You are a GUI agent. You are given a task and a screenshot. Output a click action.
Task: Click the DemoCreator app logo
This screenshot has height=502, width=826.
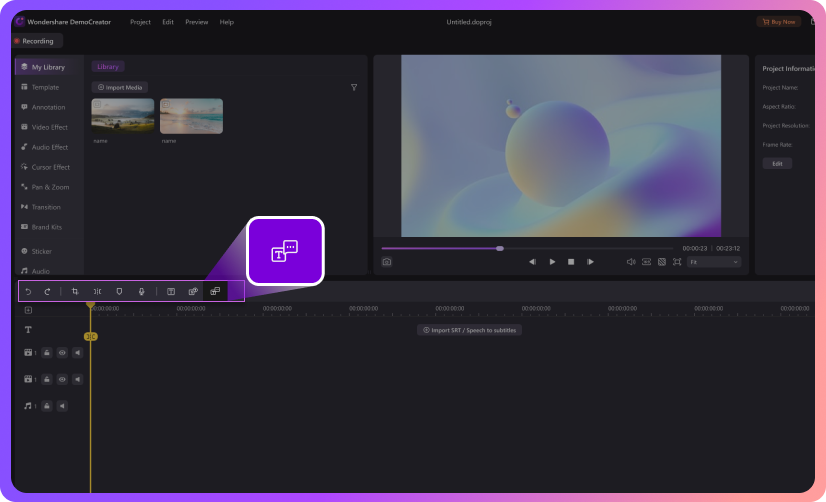pyautogui.click(x=20, y=22)
